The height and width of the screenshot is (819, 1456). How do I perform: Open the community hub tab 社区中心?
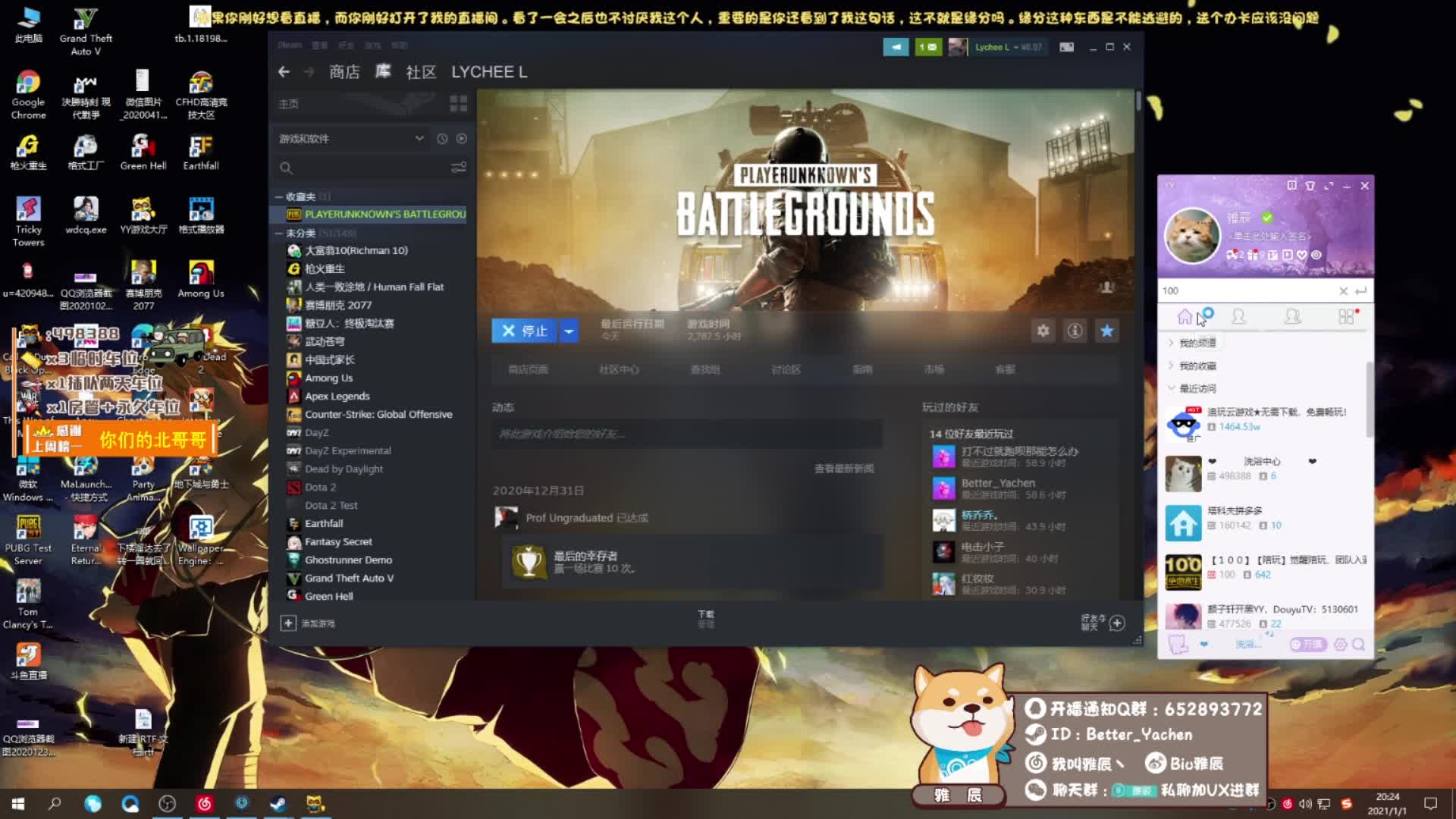(619, 369)
